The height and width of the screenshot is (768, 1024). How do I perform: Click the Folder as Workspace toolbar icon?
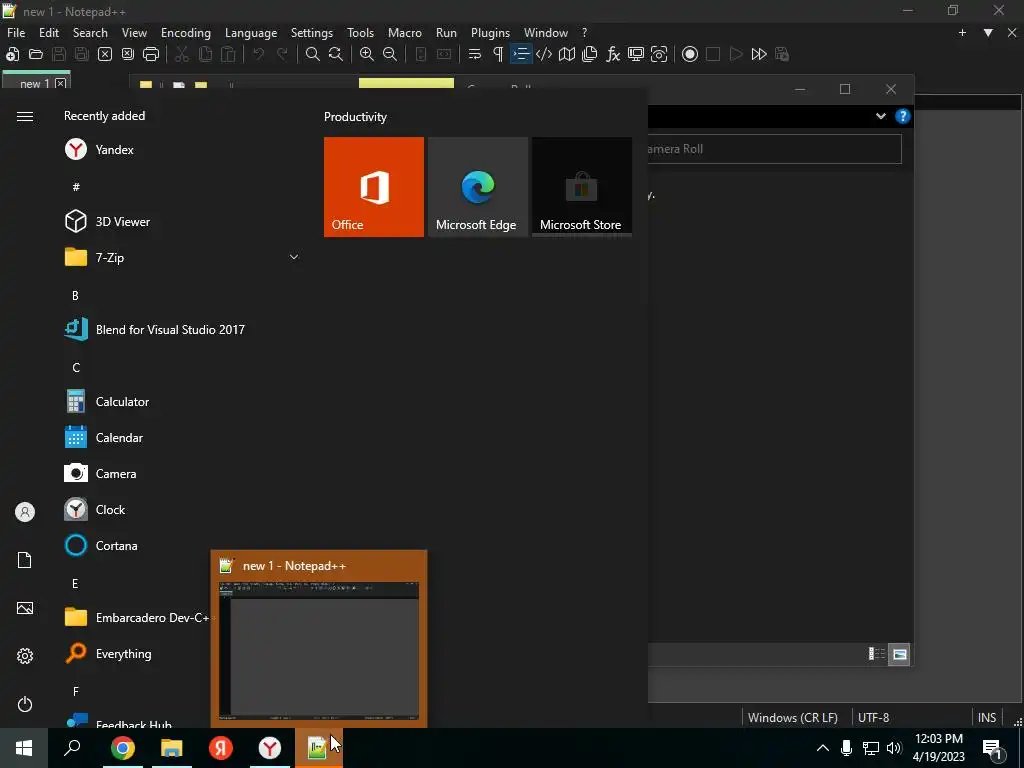pyautogui.click(x=636, y=54)
